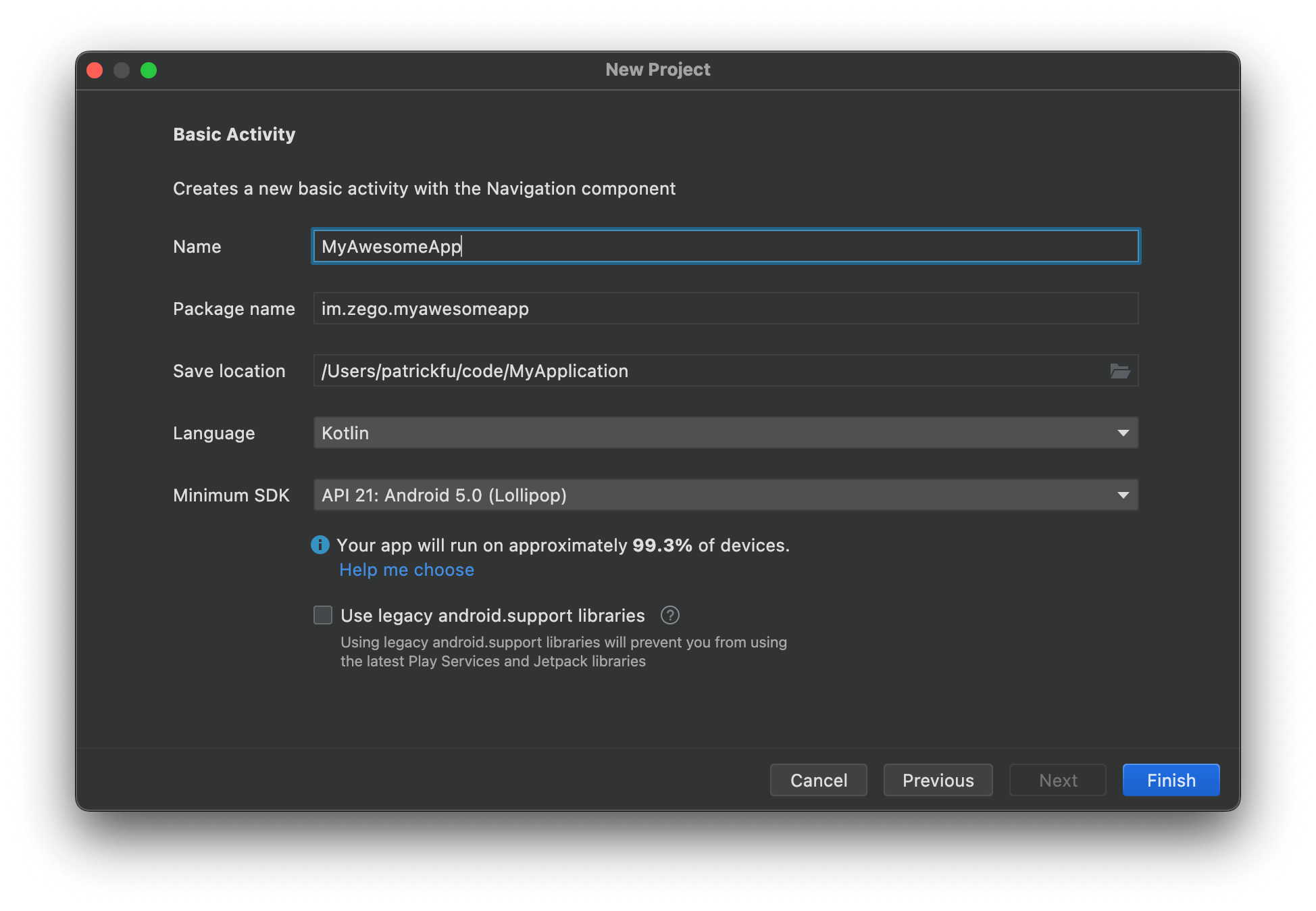1316x911 pixels.
Task: Click the New Project title bar
Action: tap(657, 70)
